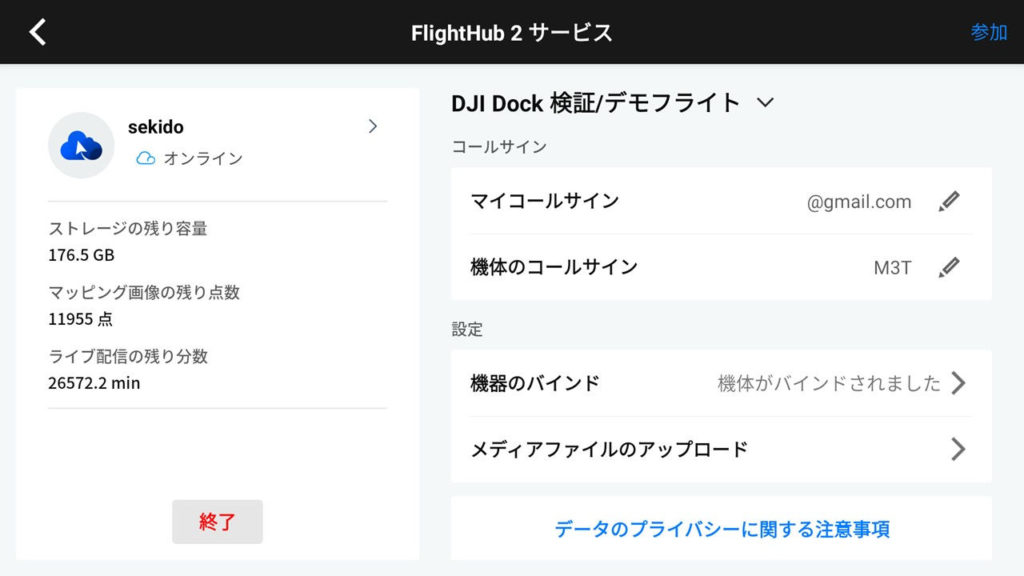
Task: Tap the back arrow to exit FlightHub 2 services
Action: pos(40,31)
